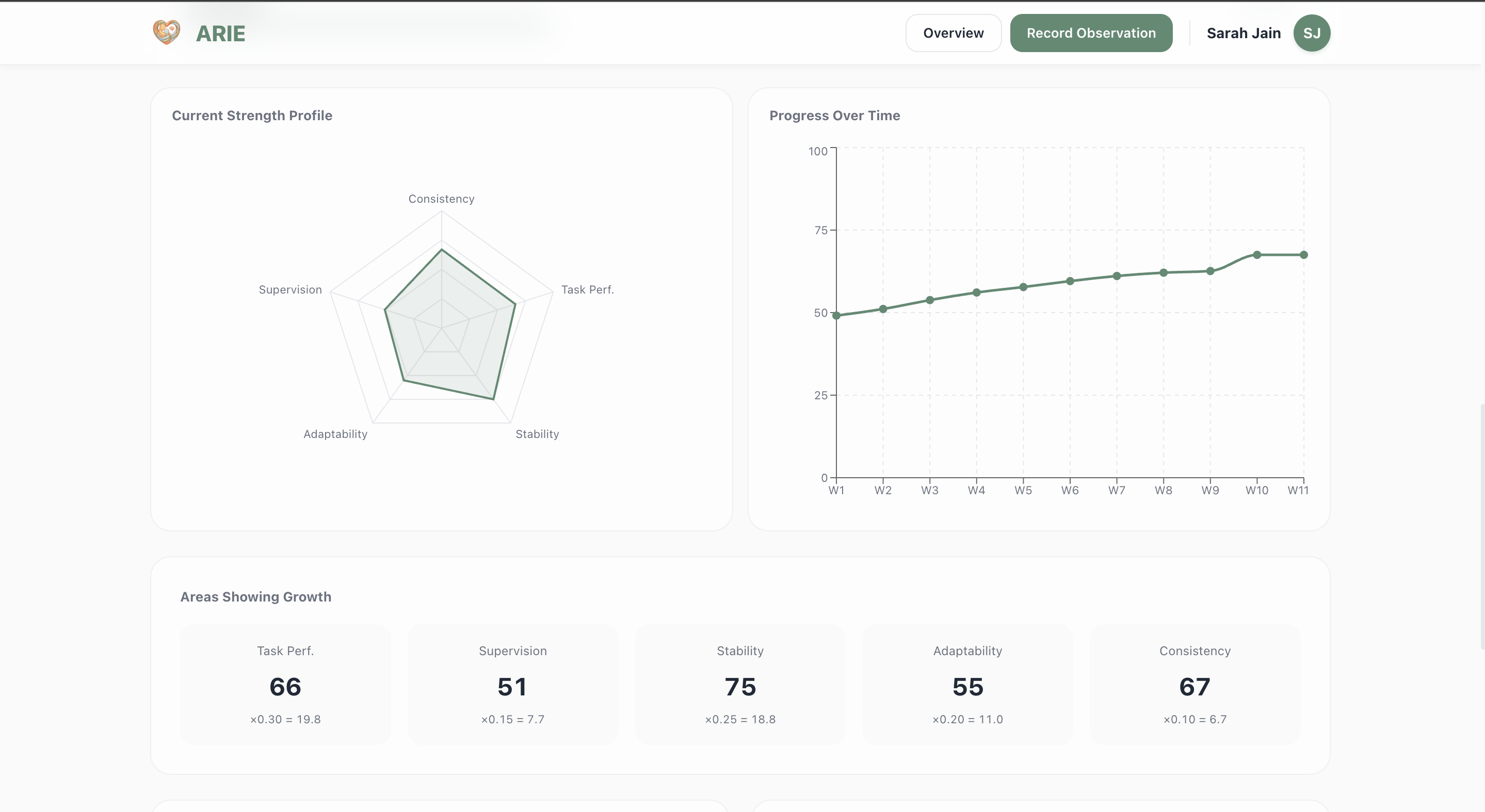1485x812 pixels.
Task: Click the Consistency score card
Action: click(x=1195, y=684)
